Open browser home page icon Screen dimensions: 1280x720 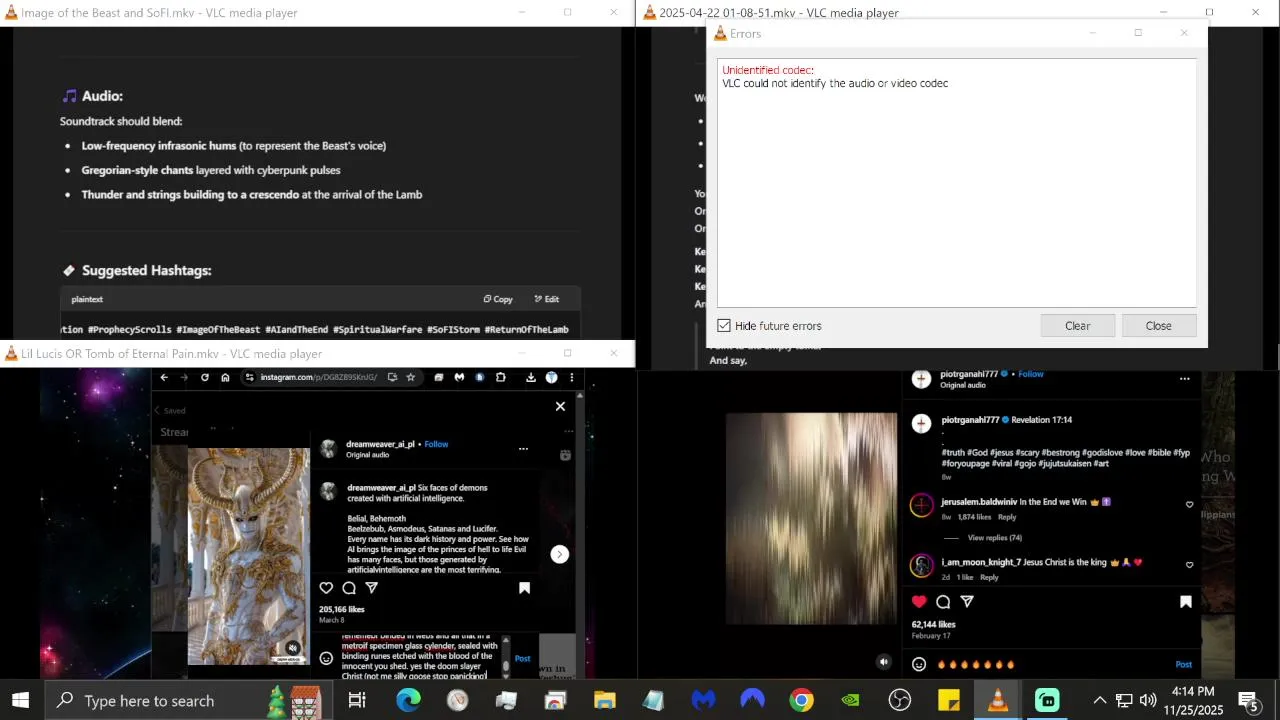click(x=226, y=377)
